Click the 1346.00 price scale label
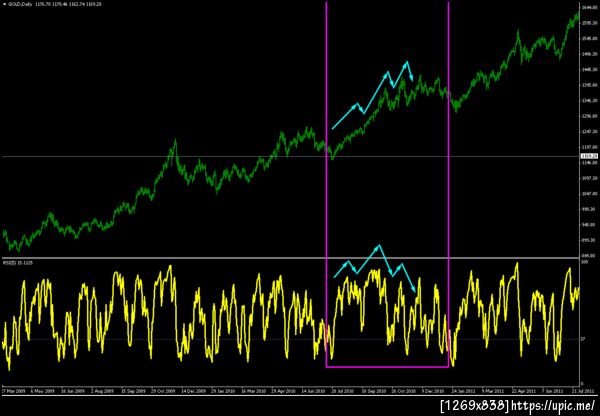Viewport: 600px width, 416px height. [591, 100]
